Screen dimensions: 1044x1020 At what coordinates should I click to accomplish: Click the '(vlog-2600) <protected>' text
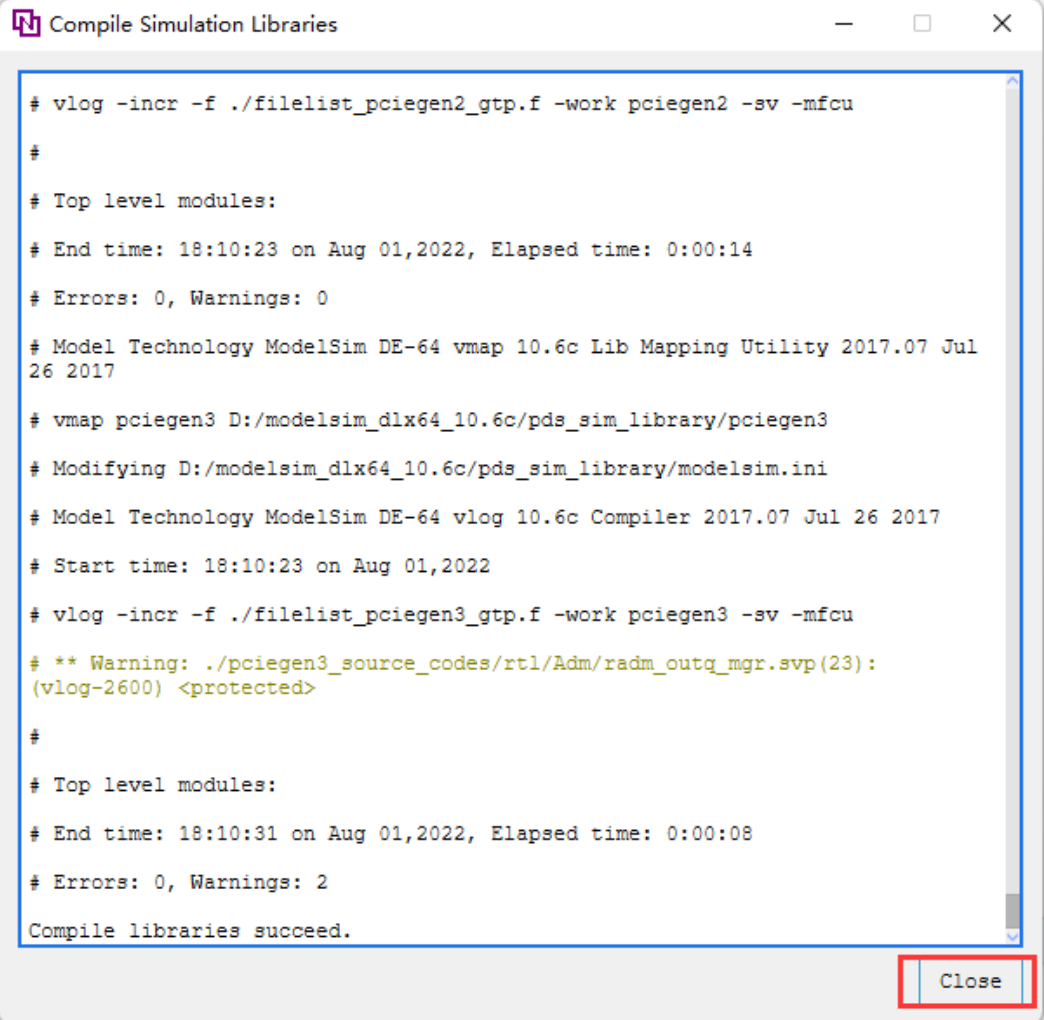click(172, 688)
